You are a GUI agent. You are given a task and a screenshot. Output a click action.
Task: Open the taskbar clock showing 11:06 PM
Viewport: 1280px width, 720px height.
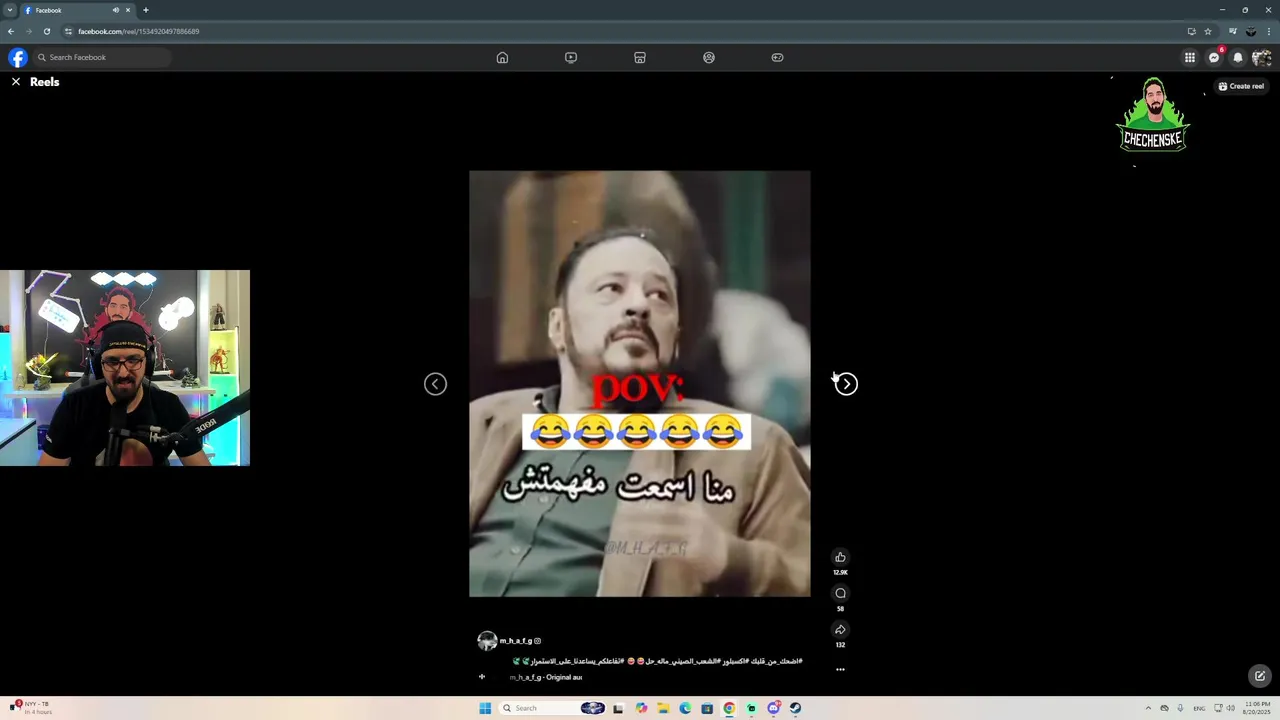pyautogui.click(x=1257, y=708)
